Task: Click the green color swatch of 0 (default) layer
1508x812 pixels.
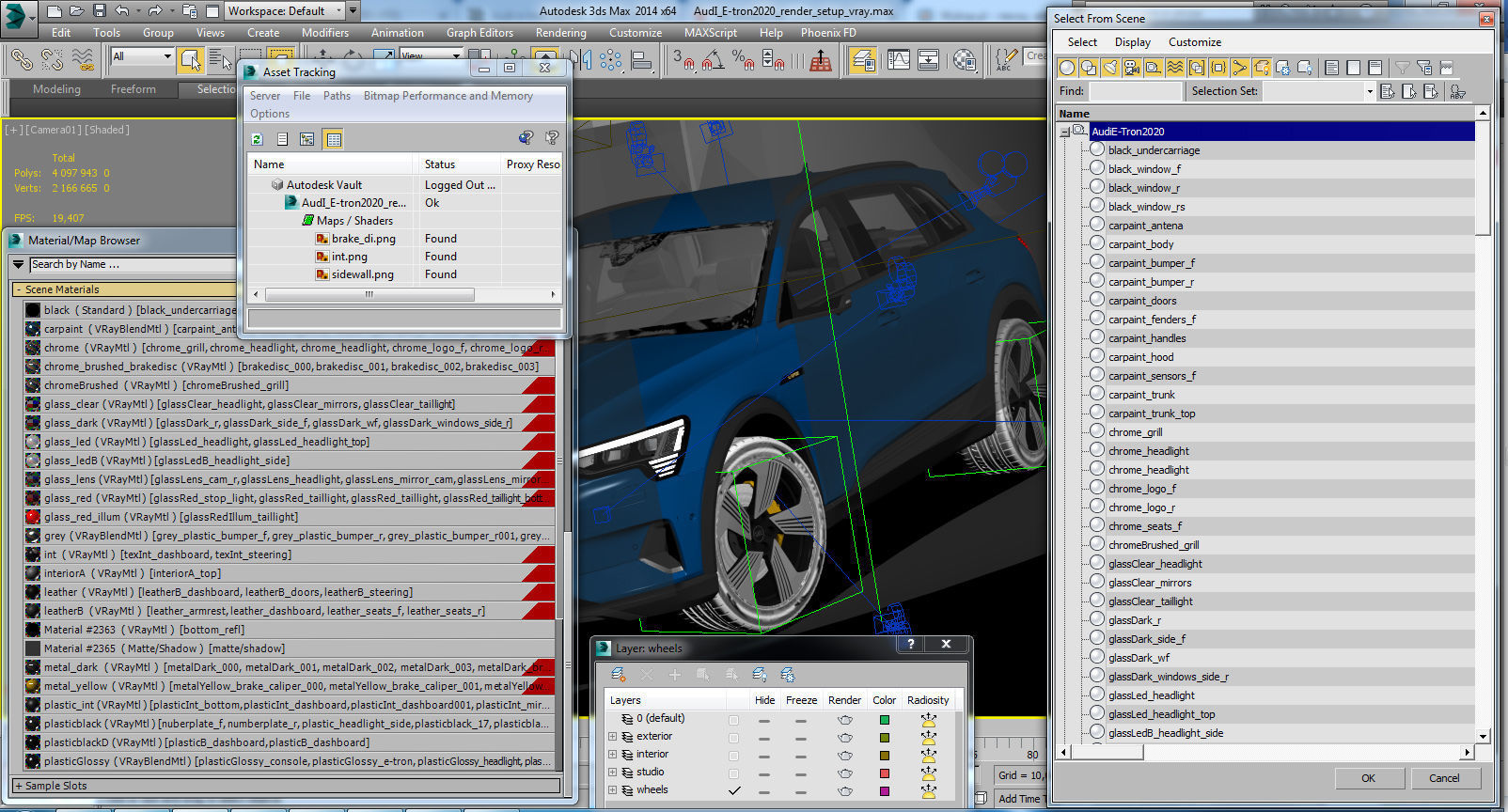Action: (x=885, y=720)
